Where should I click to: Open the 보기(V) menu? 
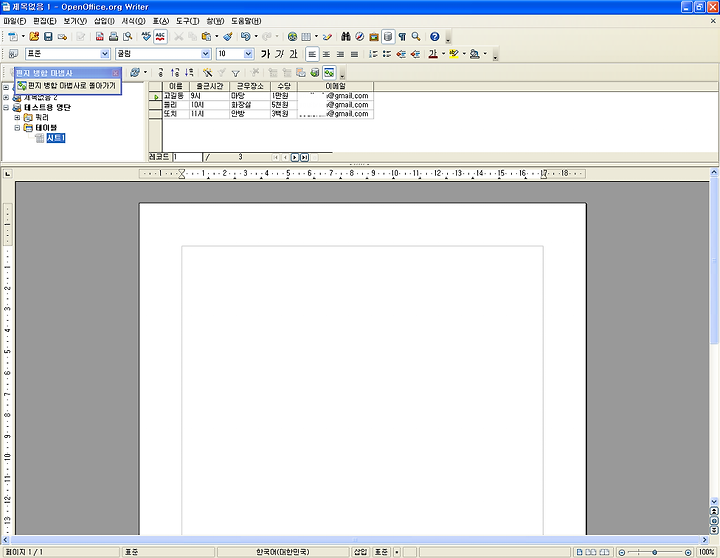(x=75, y=21)
